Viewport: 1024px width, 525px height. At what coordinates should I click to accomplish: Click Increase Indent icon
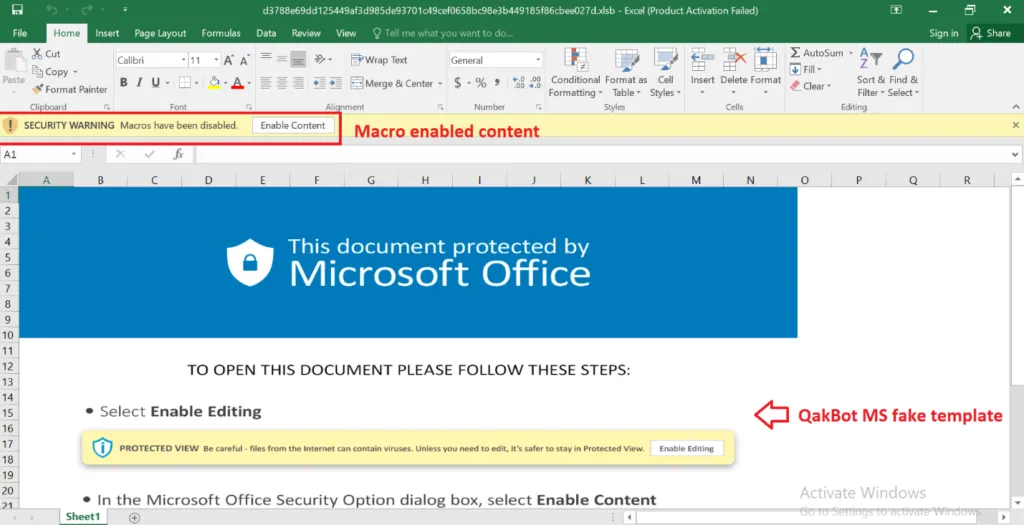tap(335, 83)
